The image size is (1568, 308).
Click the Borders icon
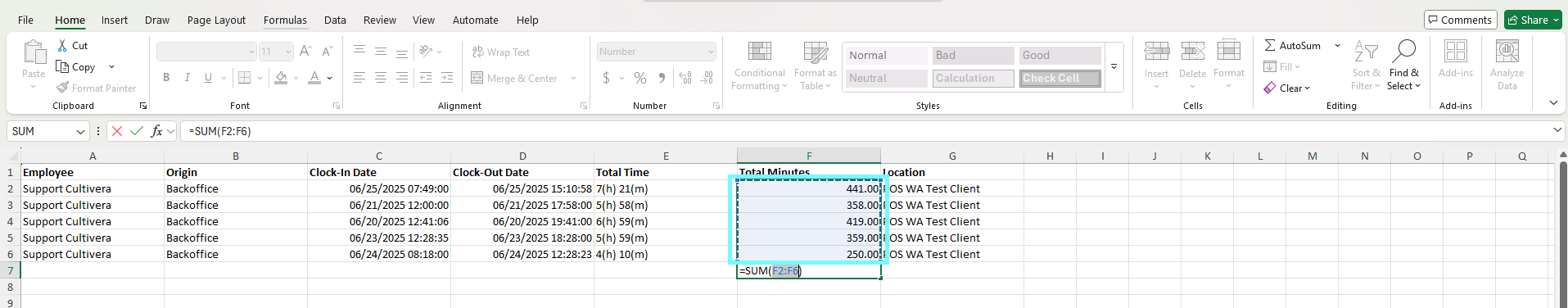pyautogui.click(x=244, y=78)
